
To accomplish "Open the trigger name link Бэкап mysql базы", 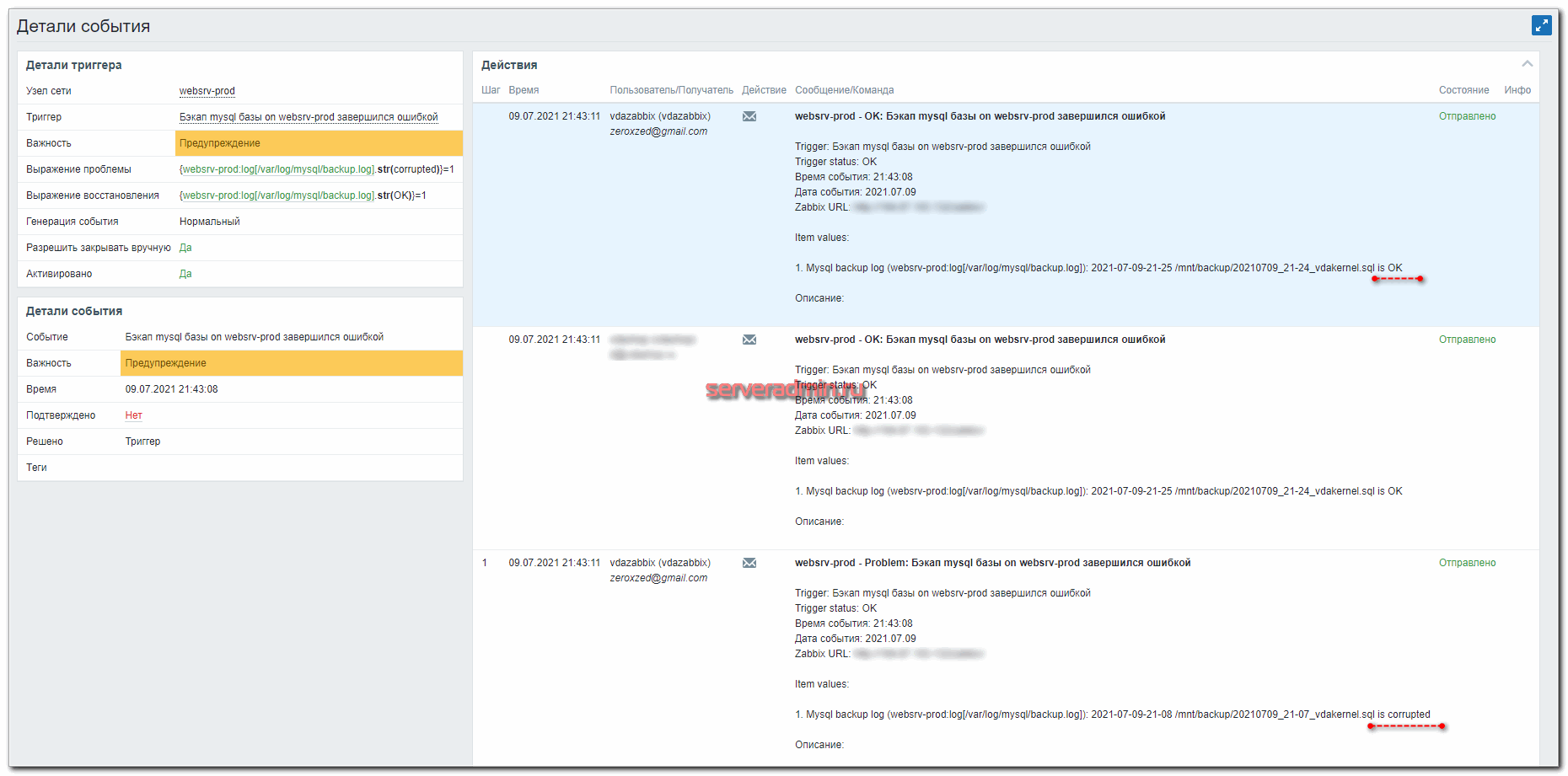I will click(x=309, y=117).
